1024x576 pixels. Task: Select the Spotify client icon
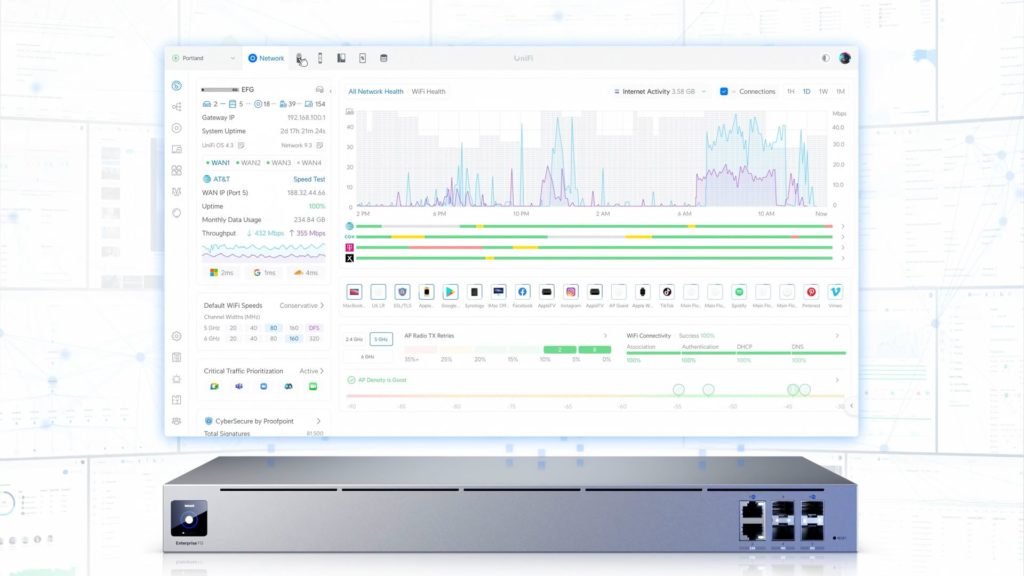738,291
